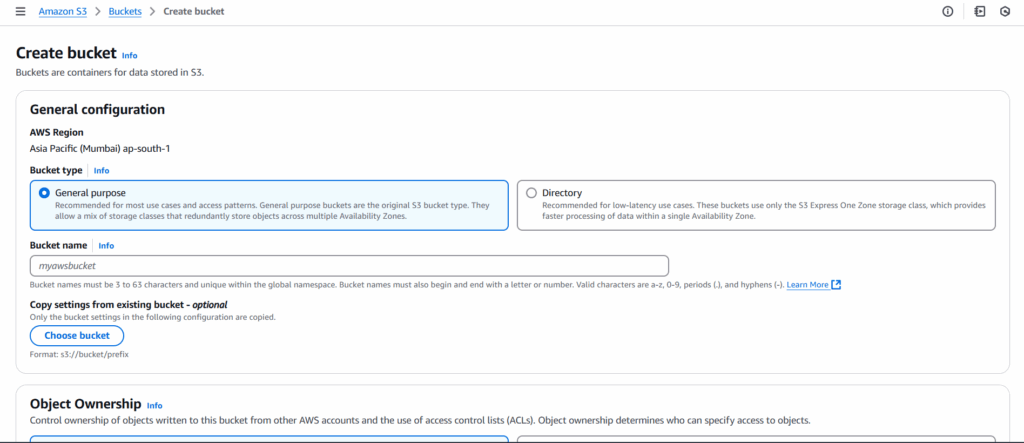Screen dimensions: 1024x443
Task: Click the AWS Region label
Action: (57, 133)
